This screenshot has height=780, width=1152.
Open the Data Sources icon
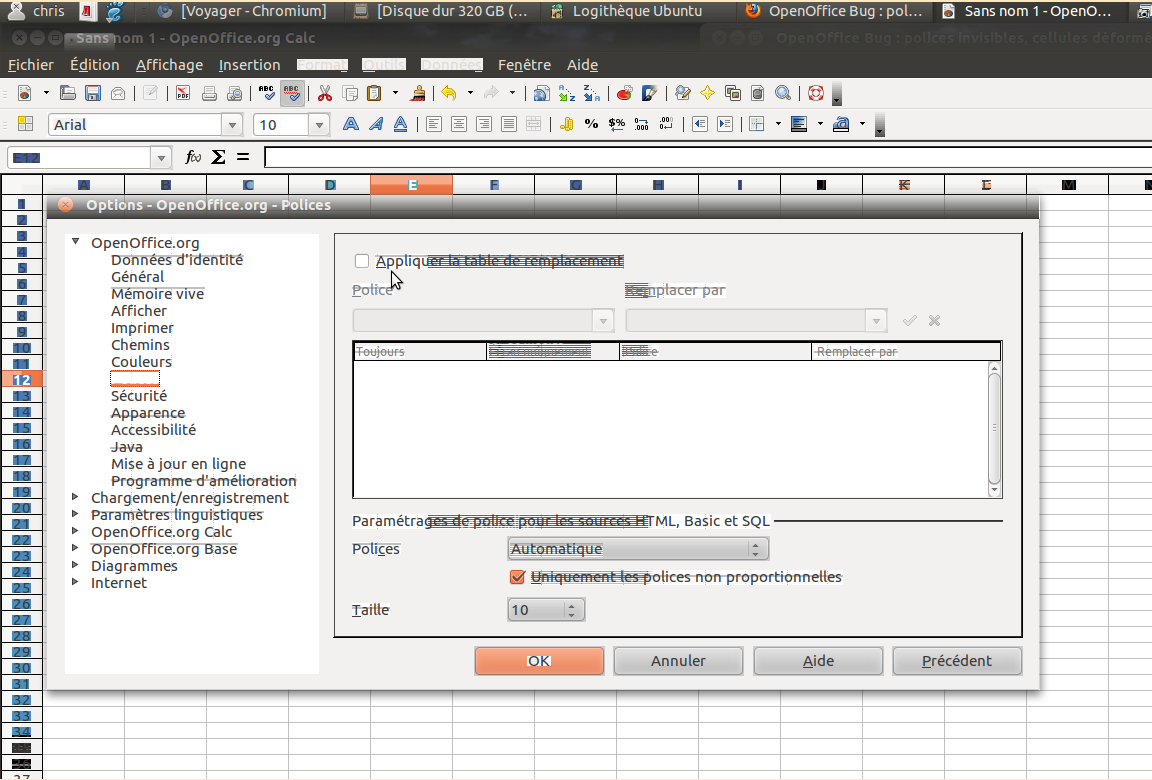[757, 93]
